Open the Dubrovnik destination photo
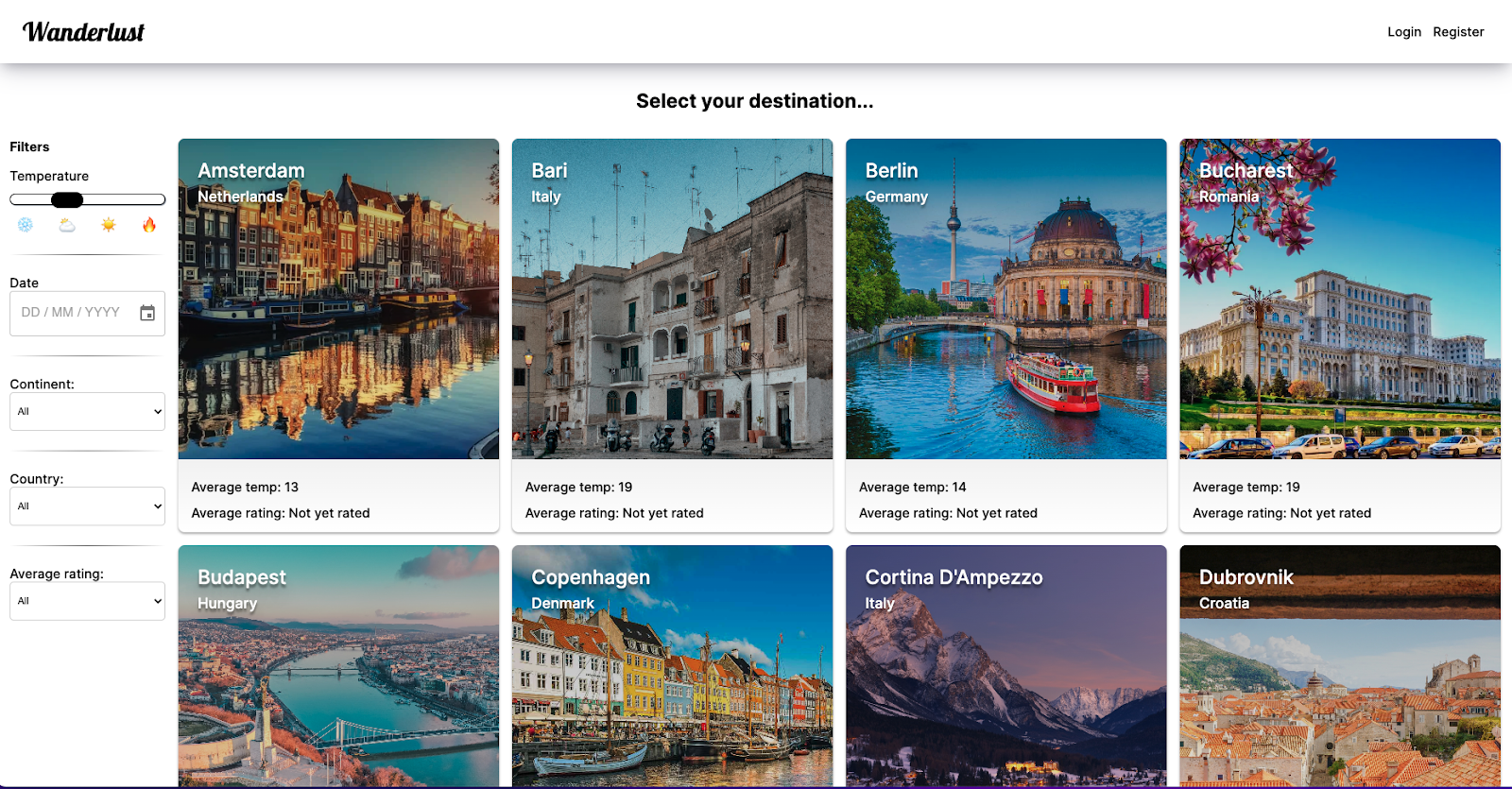 coord(1340,666)
